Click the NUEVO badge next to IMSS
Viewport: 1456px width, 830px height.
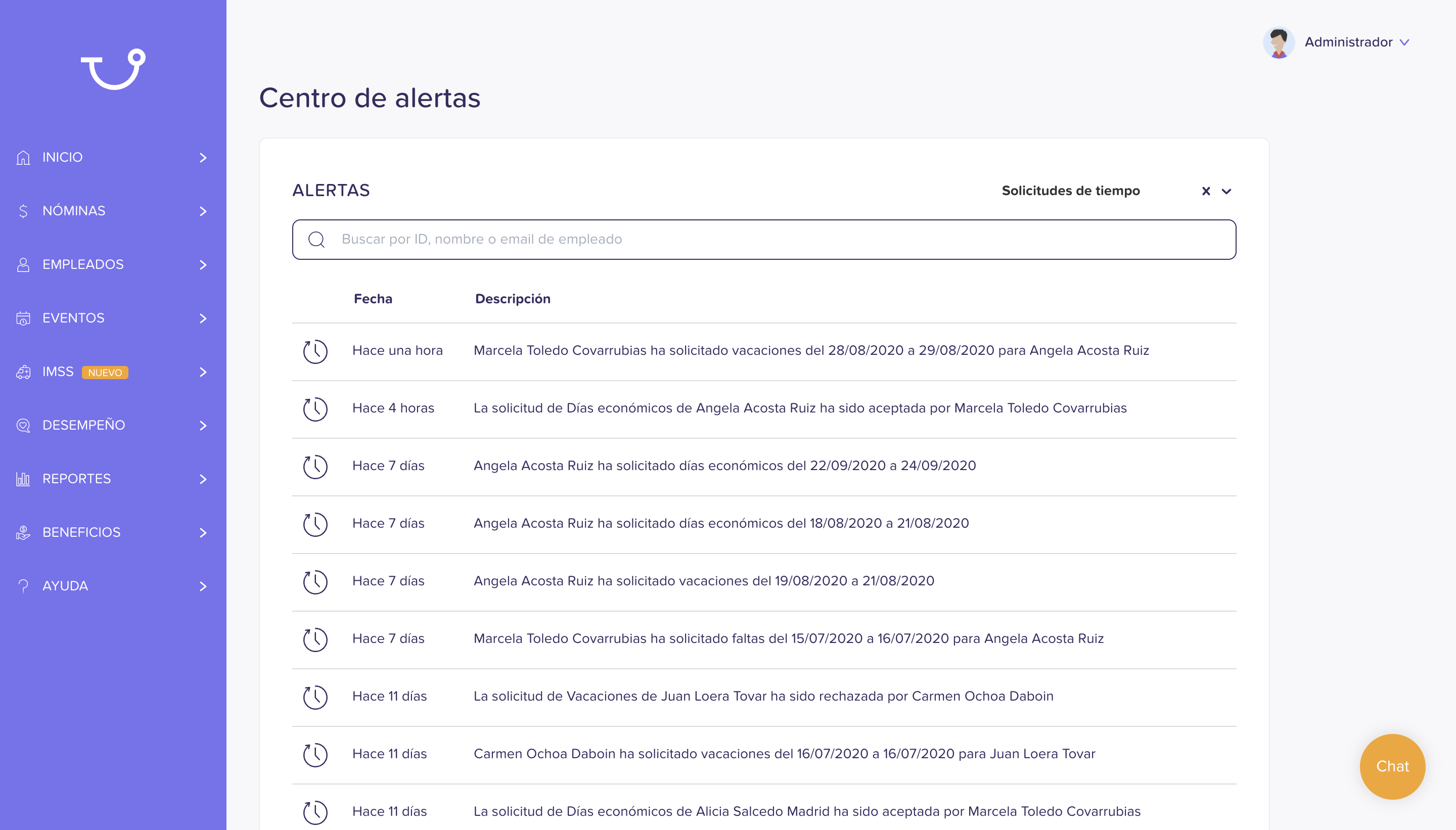[105, 372]
